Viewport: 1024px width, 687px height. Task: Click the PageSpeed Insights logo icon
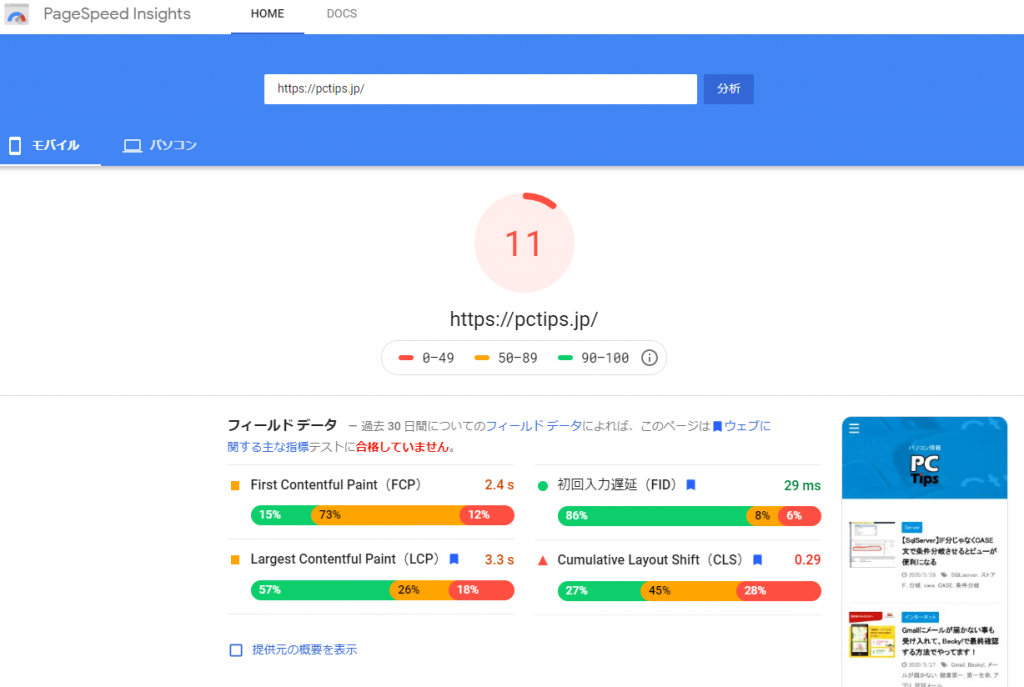point(16,14)
